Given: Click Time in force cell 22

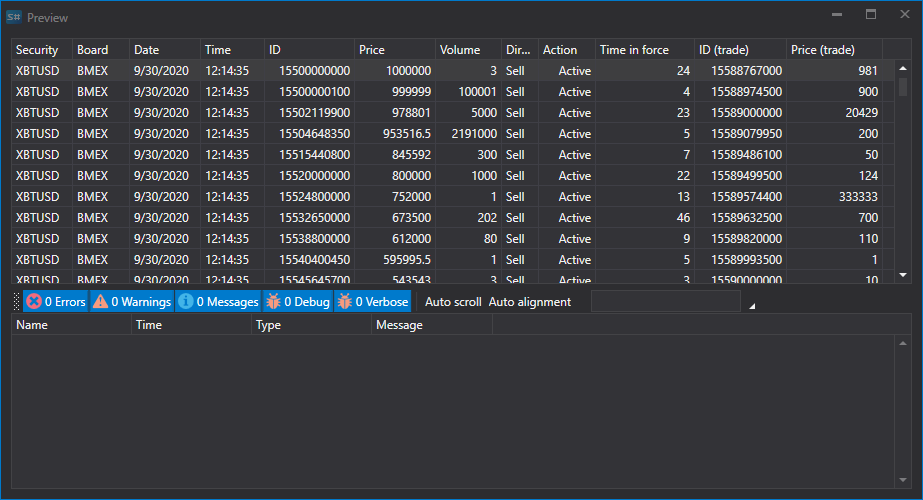Looking at the screenshot, I should (645, 176).
